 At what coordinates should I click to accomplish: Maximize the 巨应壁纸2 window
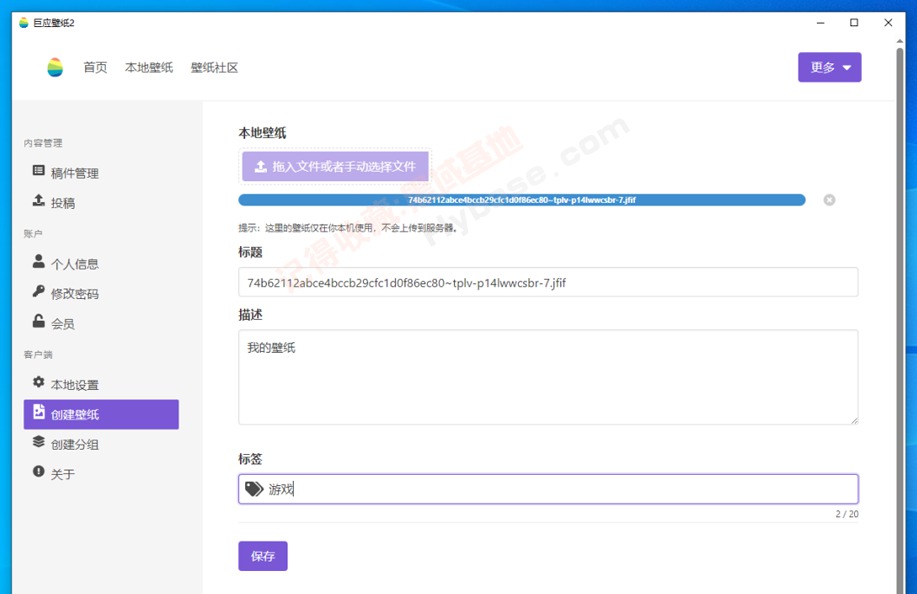[854, 23]
